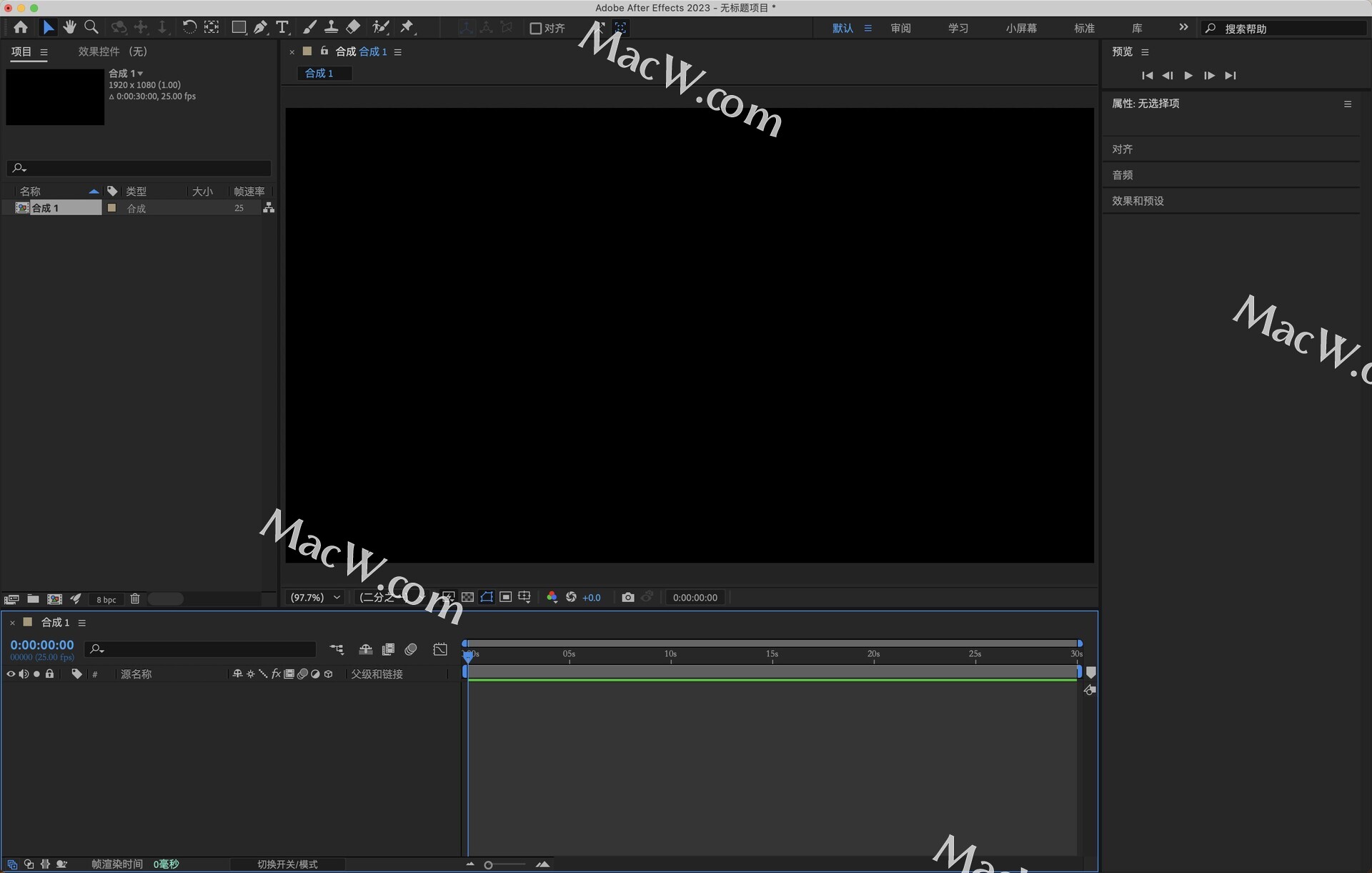Viewport: 1372px width, 873px height.
Task: Select the Brush tool
Action: click(x=309, y=27)
